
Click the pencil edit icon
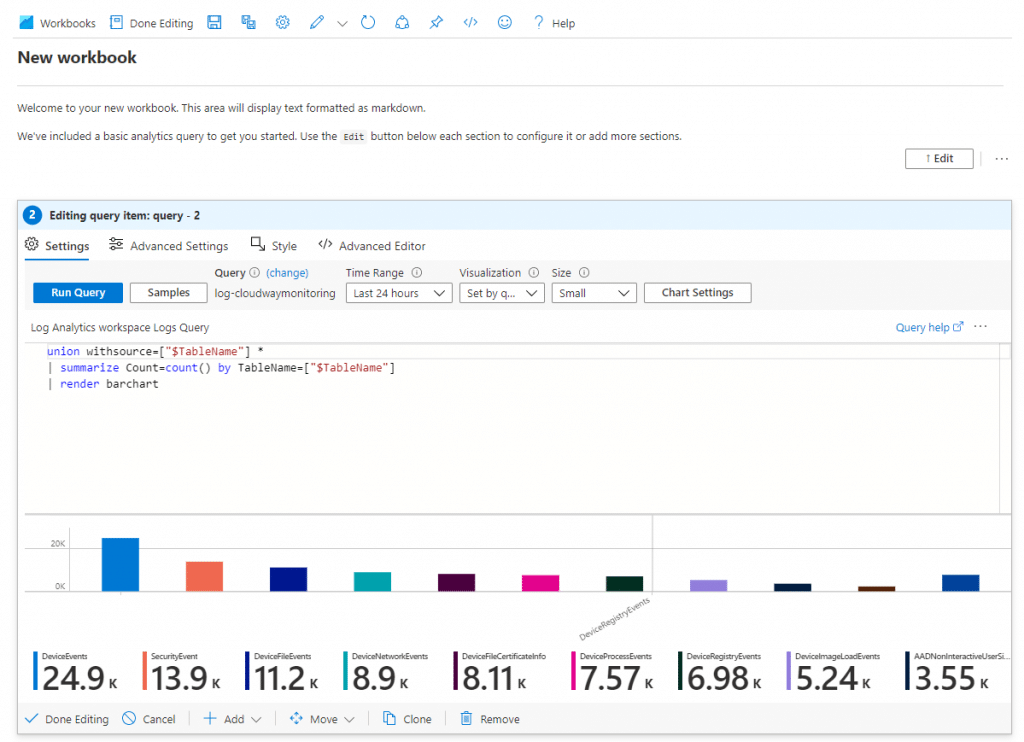pyautogui.click(x=317, y=23)
